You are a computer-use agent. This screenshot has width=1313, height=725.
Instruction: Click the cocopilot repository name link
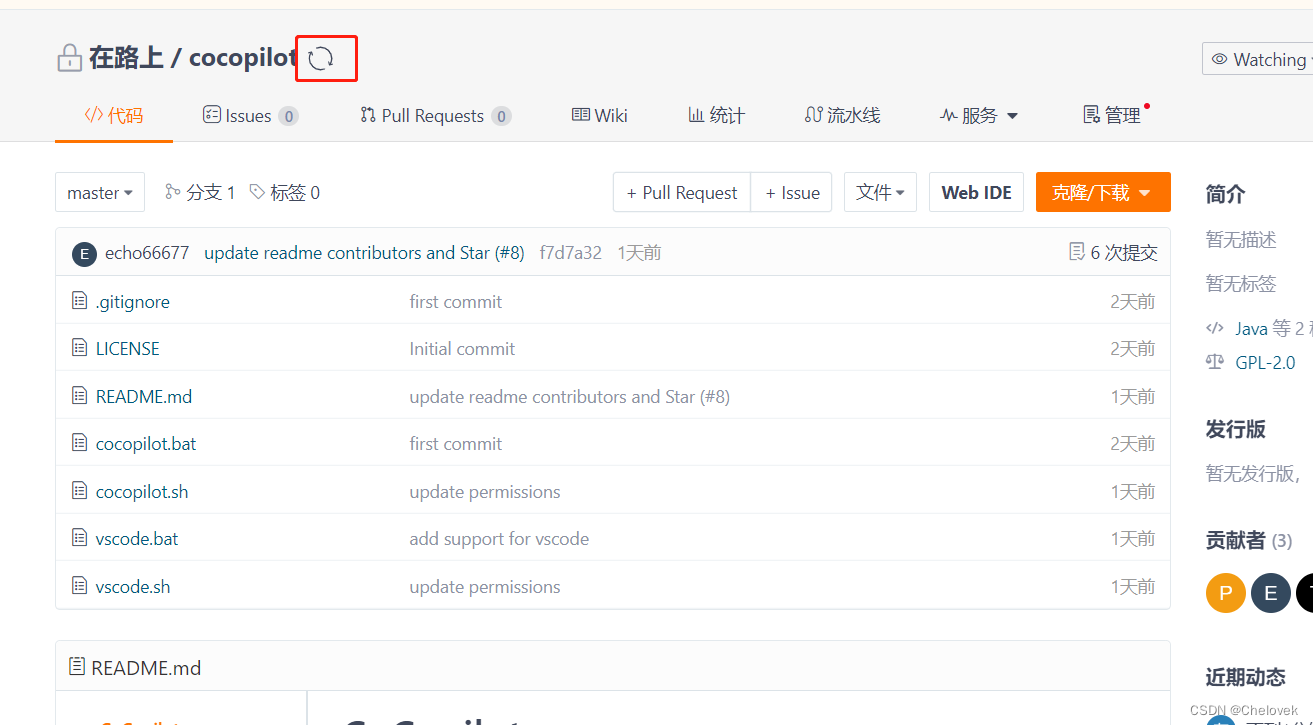(x=243, y=58)
